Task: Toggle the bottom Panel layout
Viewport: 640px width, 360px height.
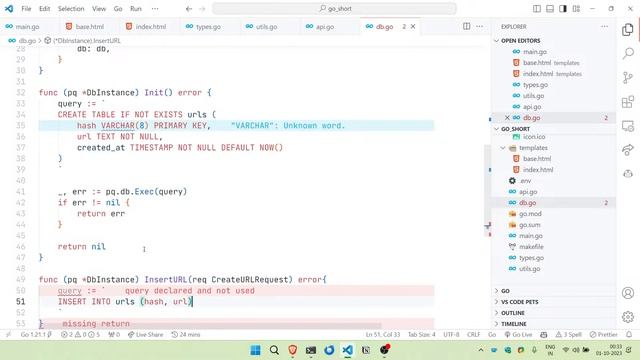Action: pos(550,9)
